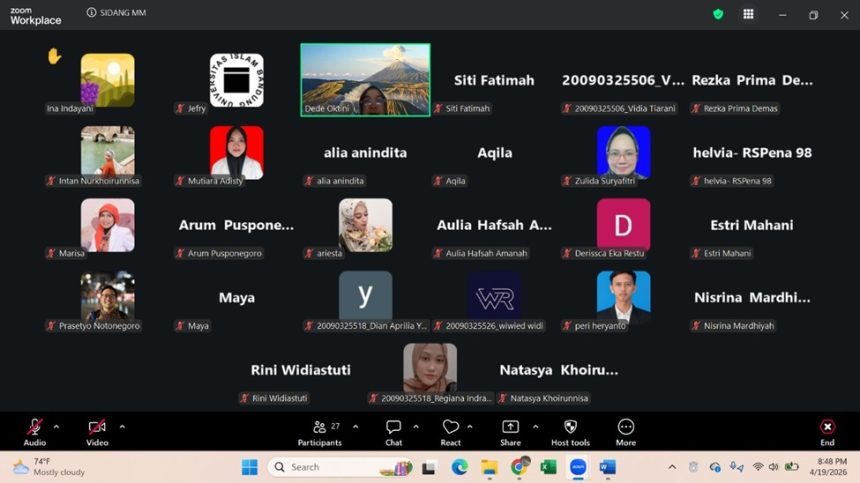The width and height of the screenshot is (860, 483).
Task: Open the More options menu
Action: click(626, 431)
